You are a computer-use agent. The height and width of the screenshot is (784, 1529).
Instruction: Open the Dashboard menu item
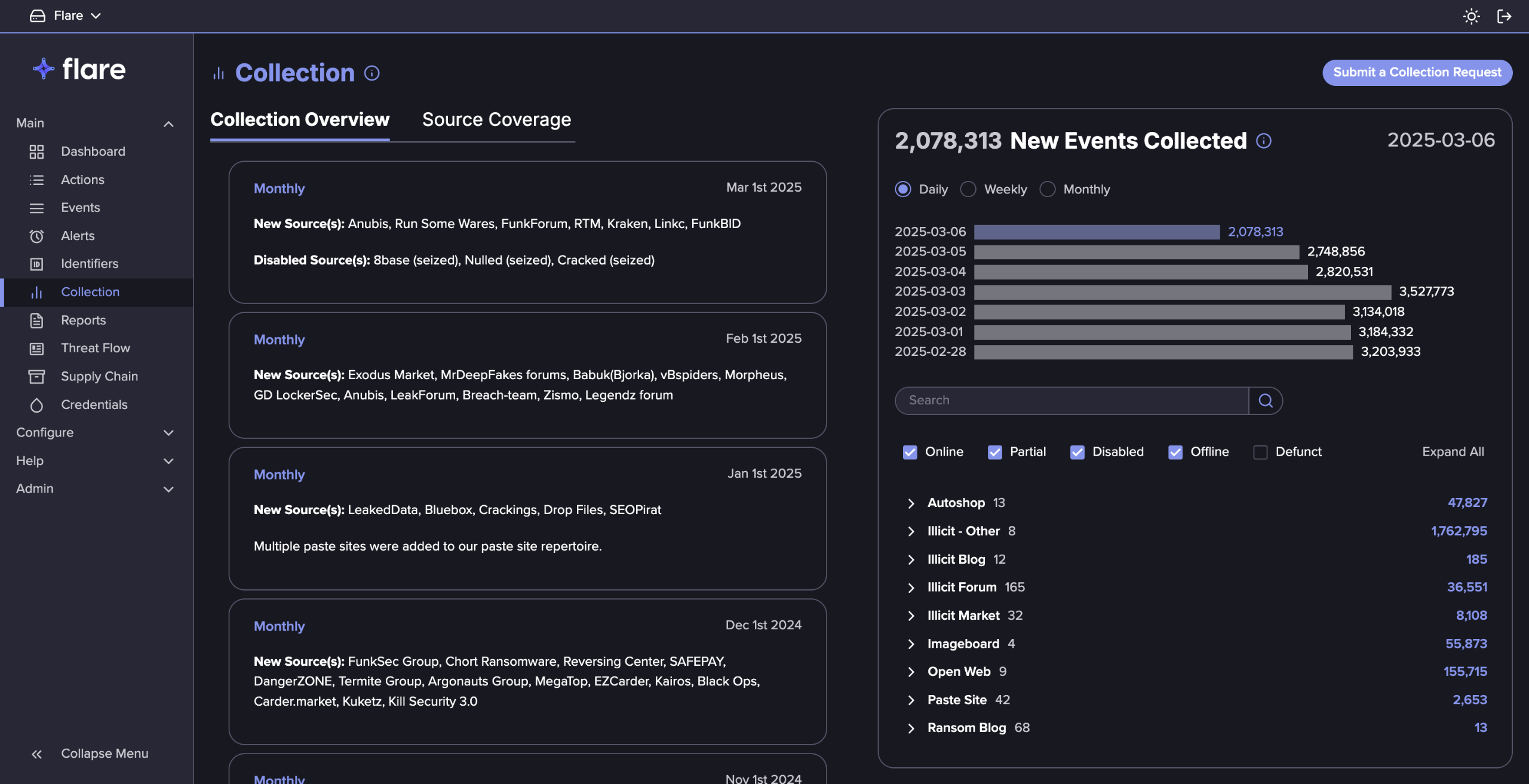pos(93,152)
